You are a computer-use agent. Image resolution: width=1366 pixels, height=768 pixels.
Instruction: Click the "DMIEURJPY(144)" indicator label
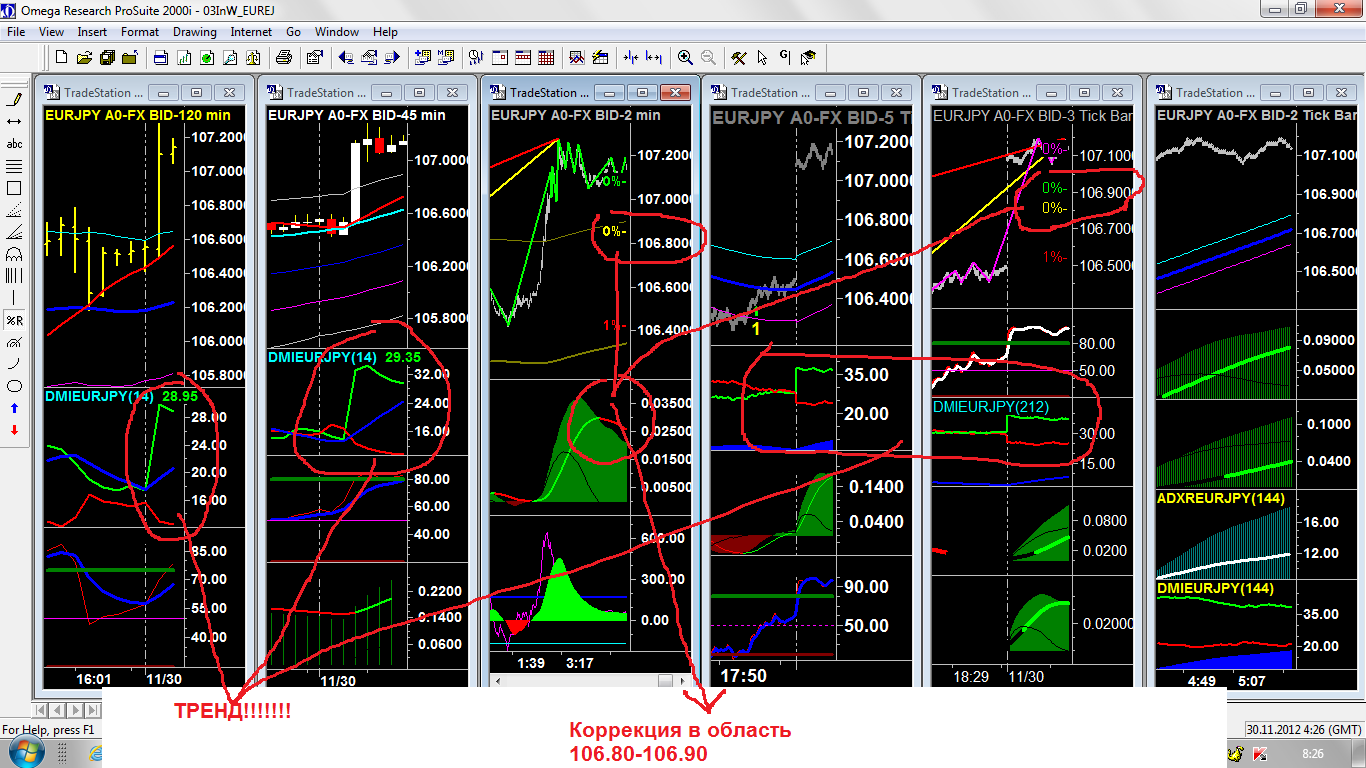click(x=1215, y=588)
